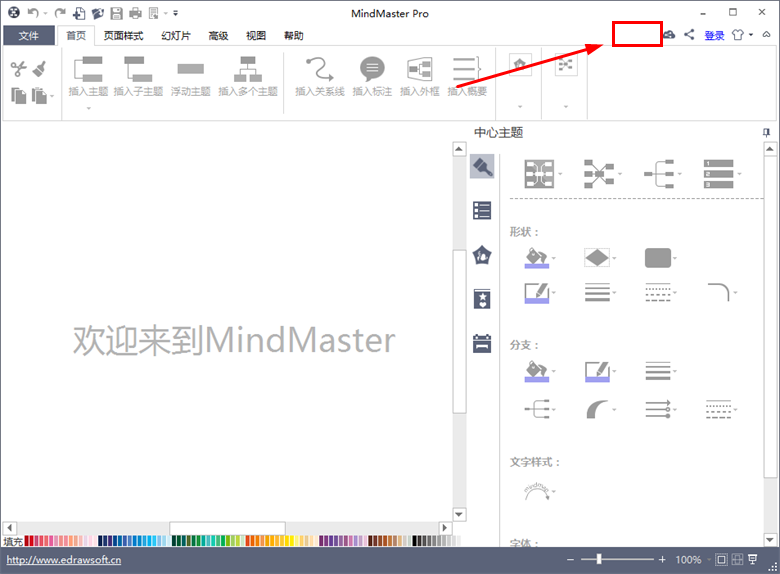Screen dimensions: 780x574
Task: Click the fit page icon in the status bar
Action: tap(721, 560)
